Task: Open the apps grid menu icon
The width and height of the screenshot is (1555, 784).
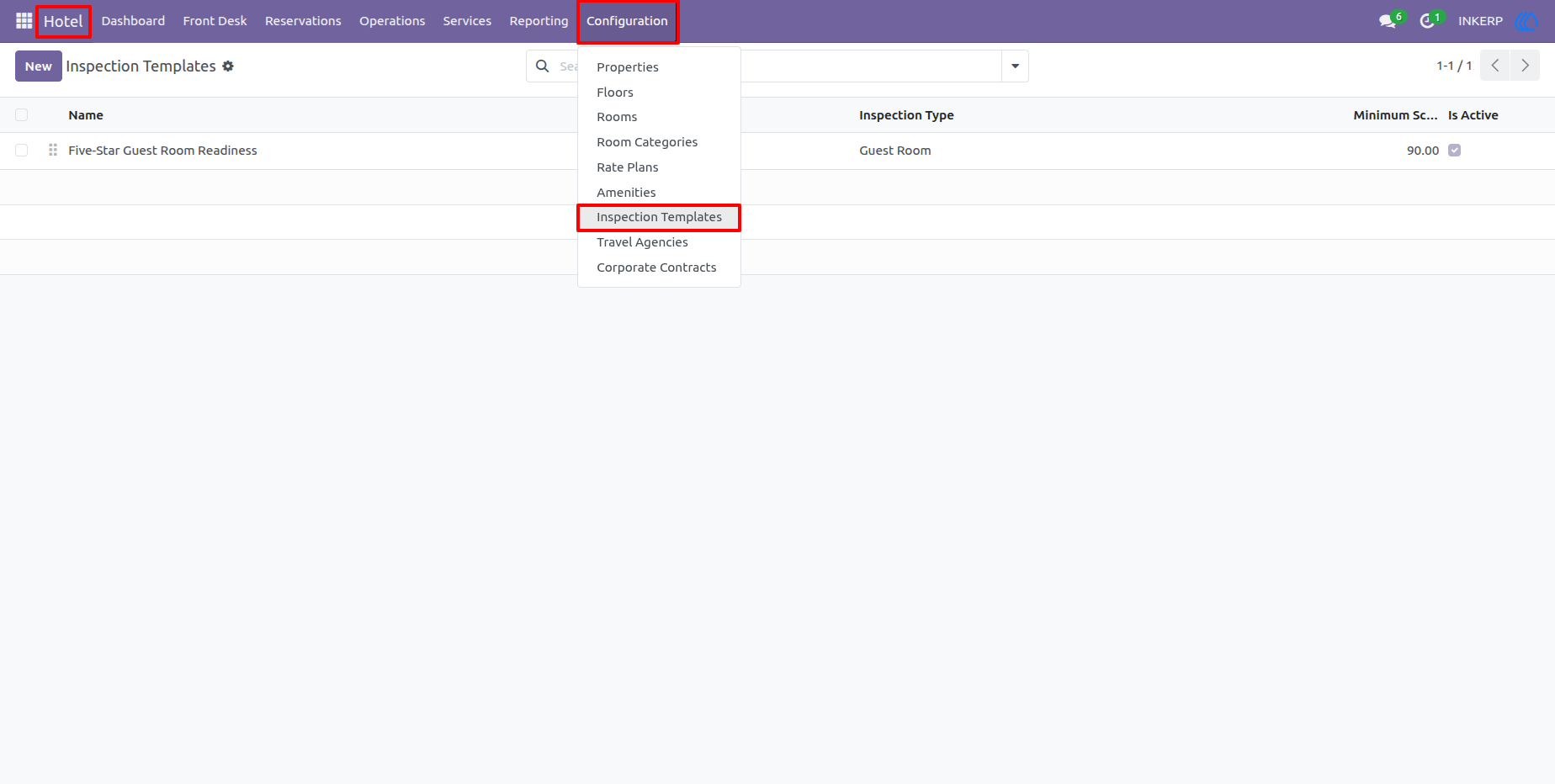Action: tap(24, 21)
